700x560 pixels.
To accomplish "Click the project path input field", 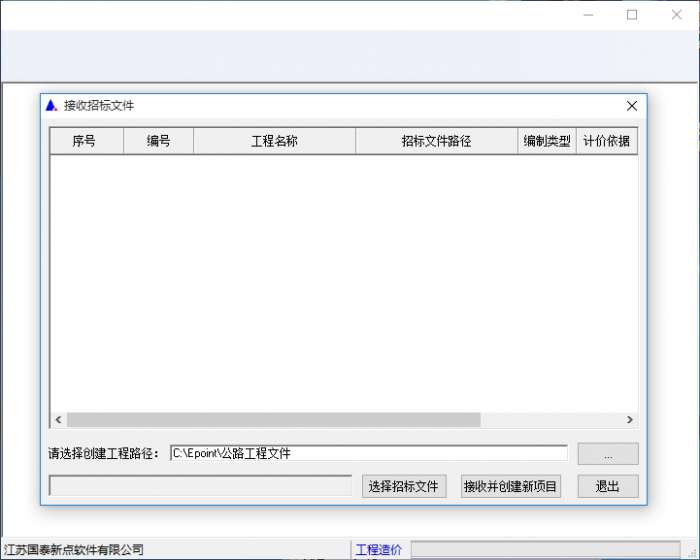I will (369, 453).
